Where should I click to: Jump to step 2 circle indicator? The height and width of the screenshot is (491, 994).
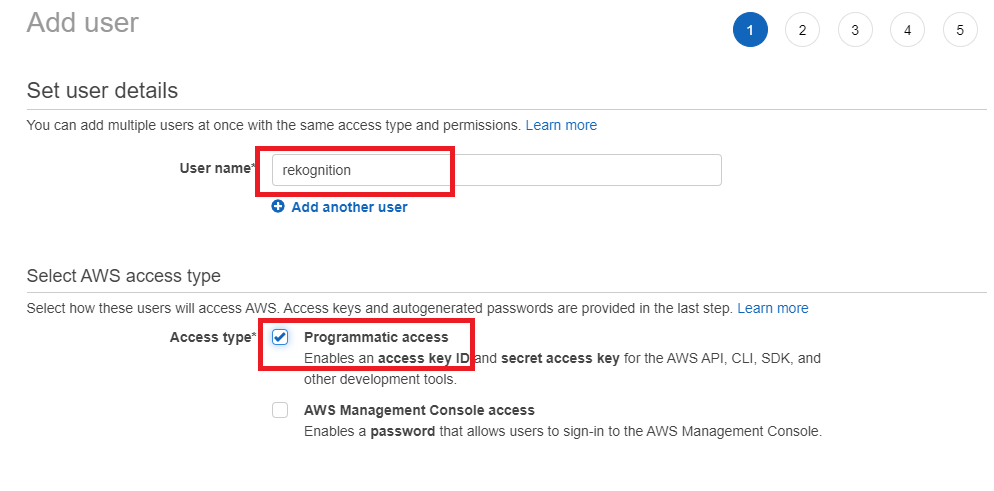click(802, 30)
